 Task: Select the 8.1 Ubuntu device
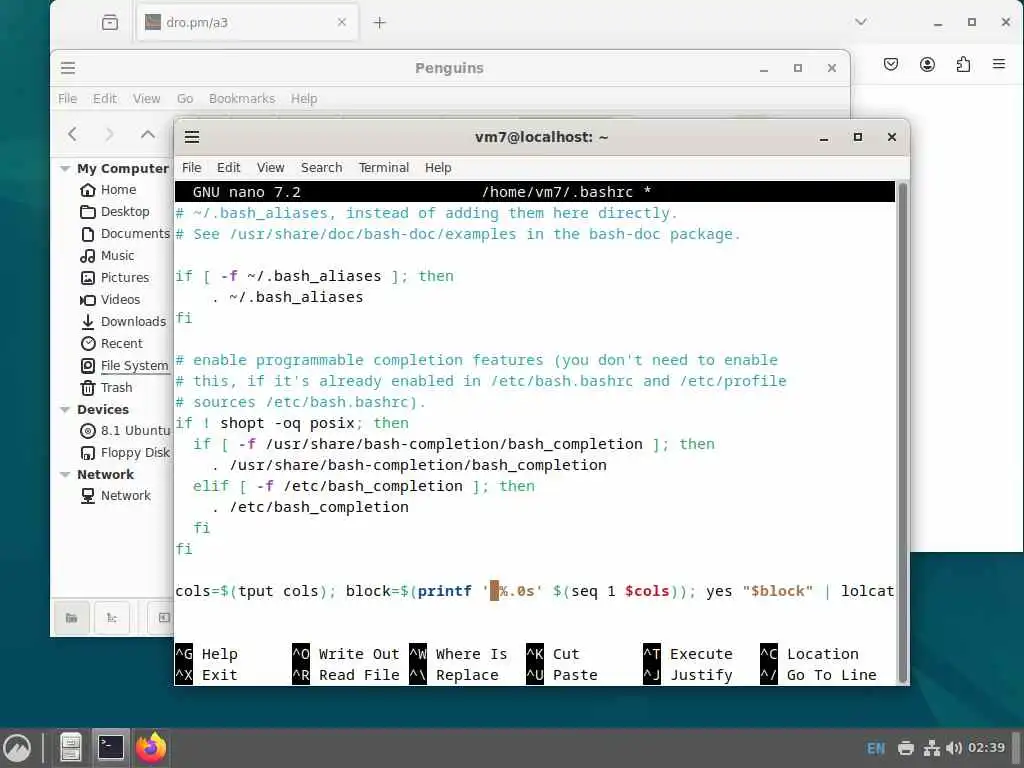tap(125, 431)
